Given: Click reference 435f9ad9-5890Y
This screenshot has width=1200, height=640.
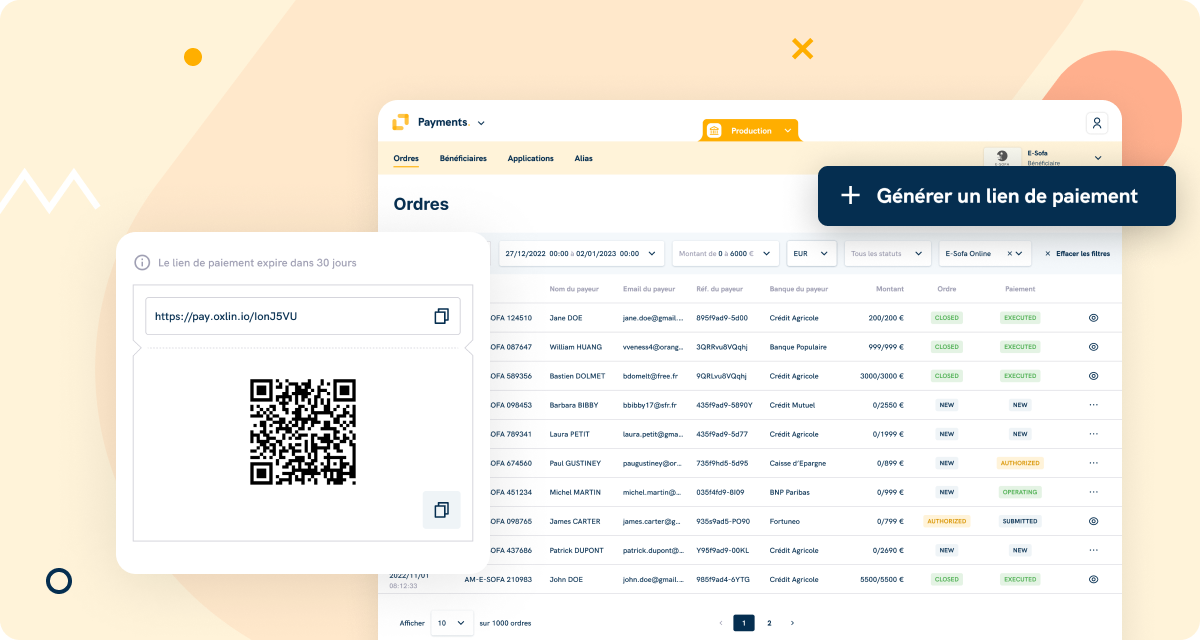Looking at the screenshot, I should [724, 405].
